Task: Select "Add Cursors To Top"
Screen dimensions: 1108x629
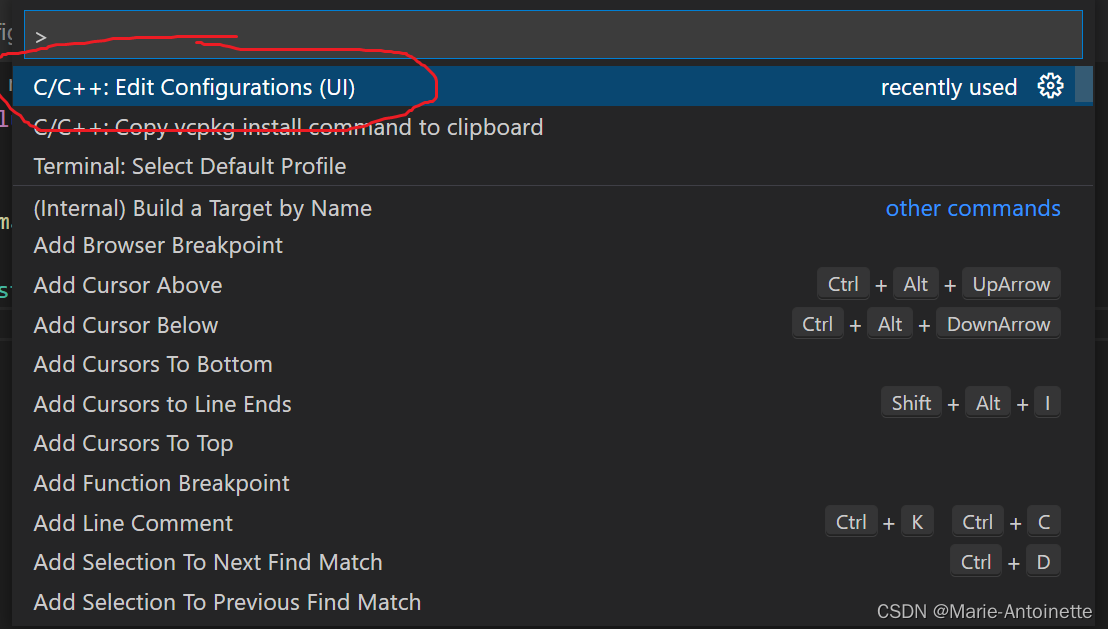Action: pyautogui.click(x=132, y=443)
